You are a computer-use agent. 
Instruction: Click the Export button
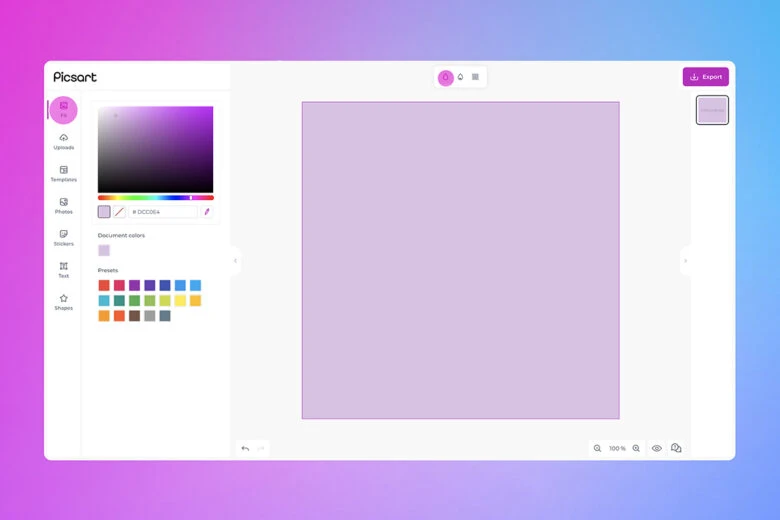click(x=705, y=77)
